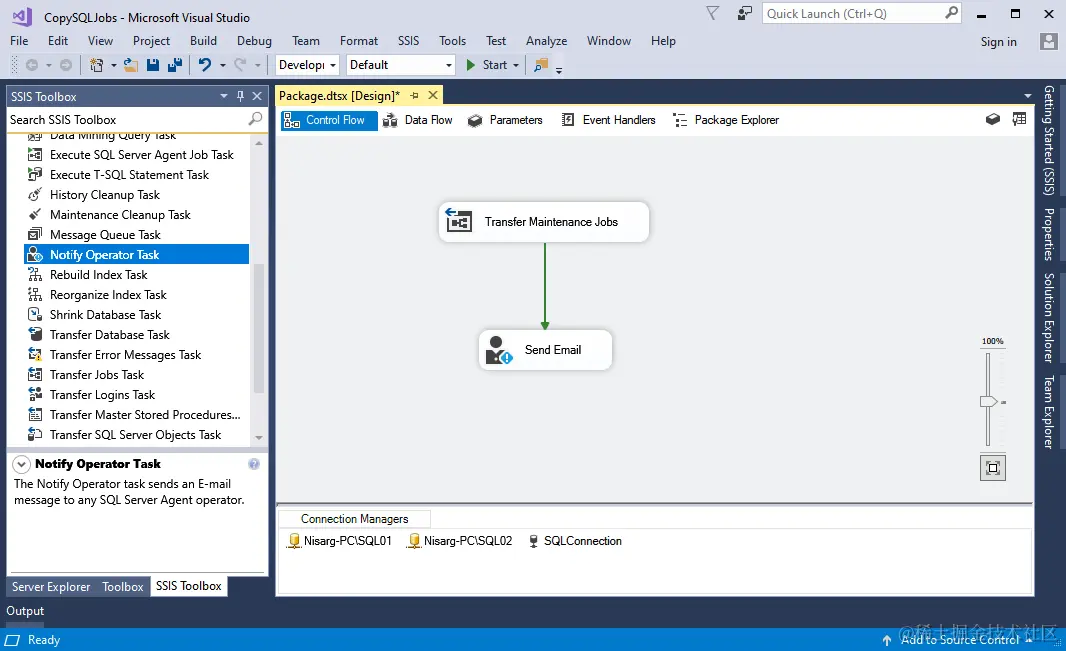Toggle auto-hide pin on SSIS Toolbox panel
Viewport: 1066px width, 651px height.
(240, 96)
